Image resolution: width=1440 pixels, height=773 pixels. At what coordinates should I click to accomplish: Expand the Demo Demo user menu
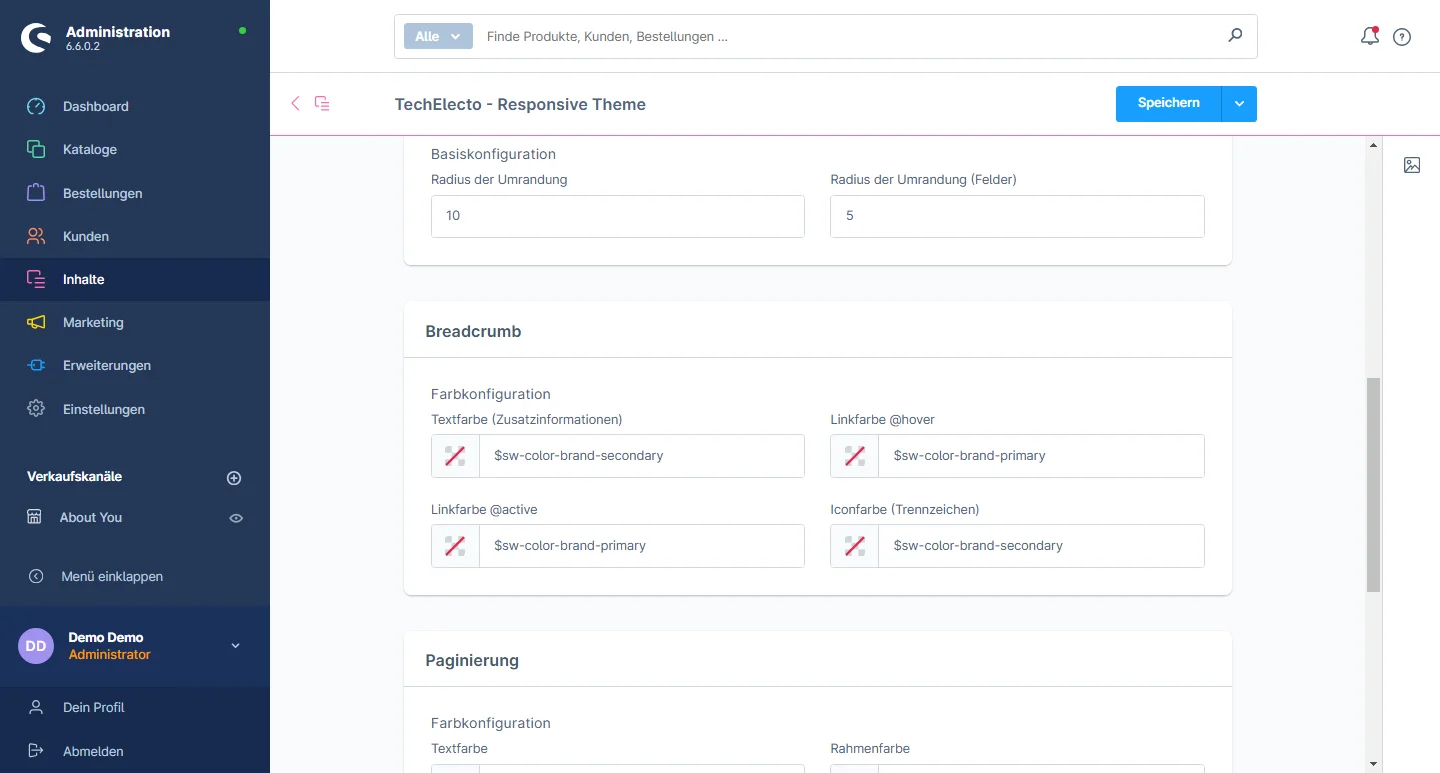click(236, 646)
